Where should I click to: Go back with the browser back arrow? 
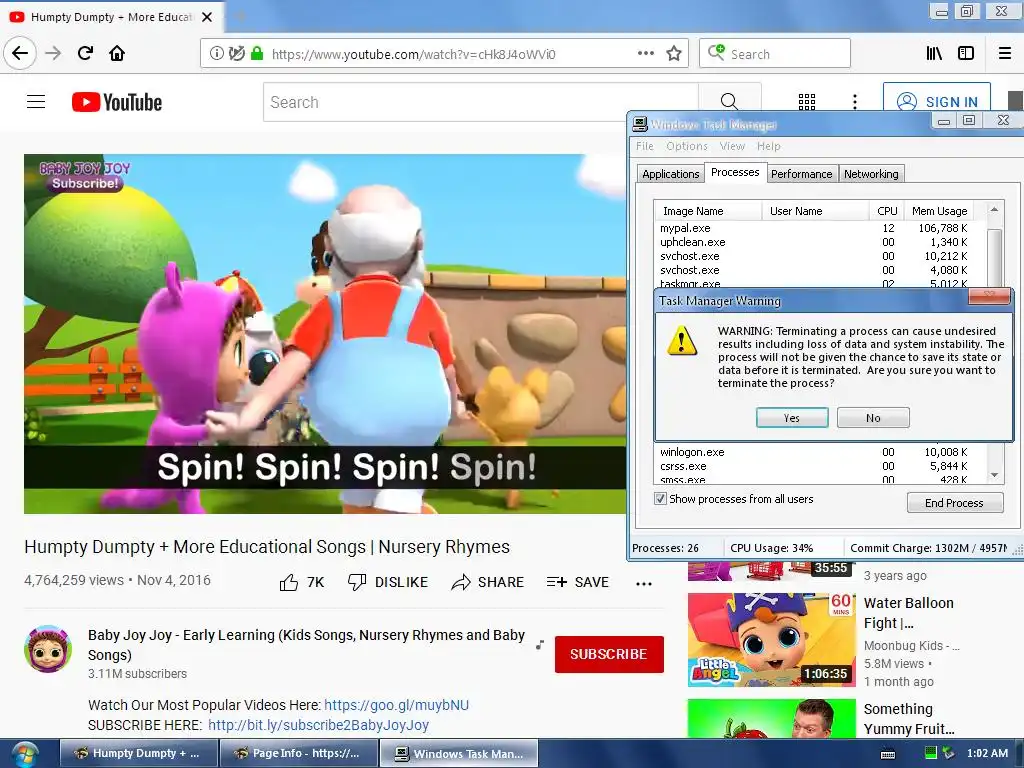coord(20,53)
